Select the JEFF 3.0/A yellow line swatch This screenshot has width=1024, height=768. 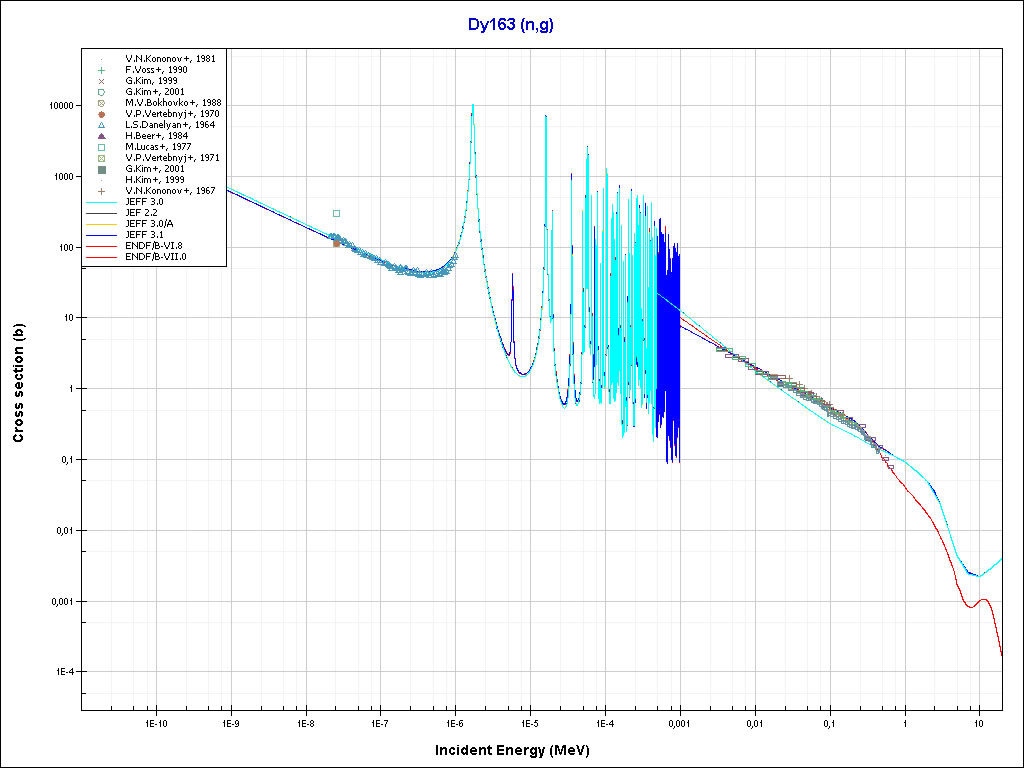coord(102,223)
